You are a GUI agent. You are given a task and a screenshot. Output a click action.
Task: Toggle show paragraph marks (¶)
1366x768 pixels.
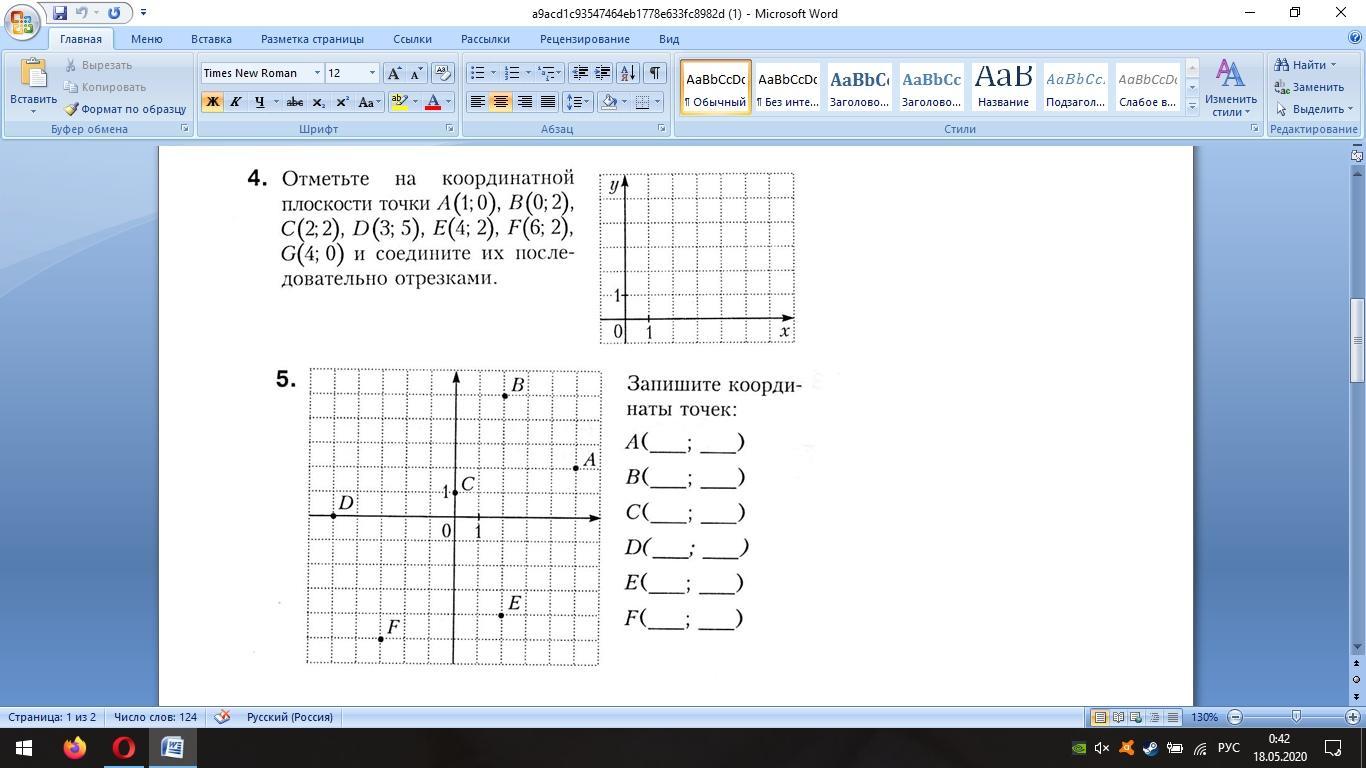654,73
